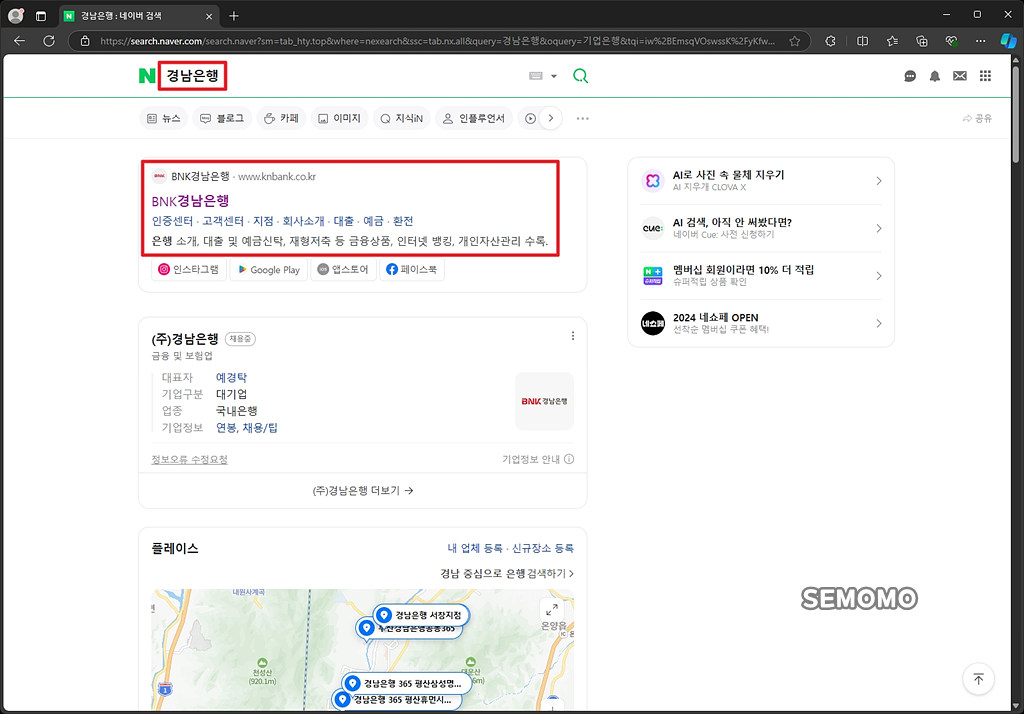
Task: Open company card vertical dots menu
Action: click(573, 336)
